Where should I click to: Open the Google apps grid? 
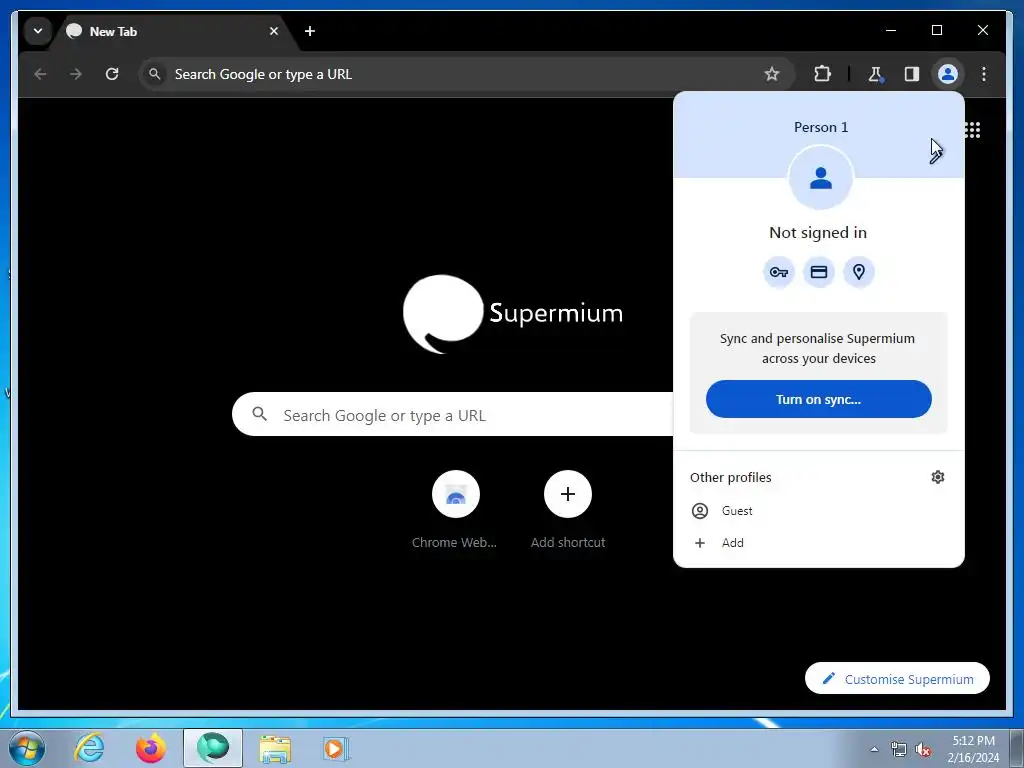(972, 130)
